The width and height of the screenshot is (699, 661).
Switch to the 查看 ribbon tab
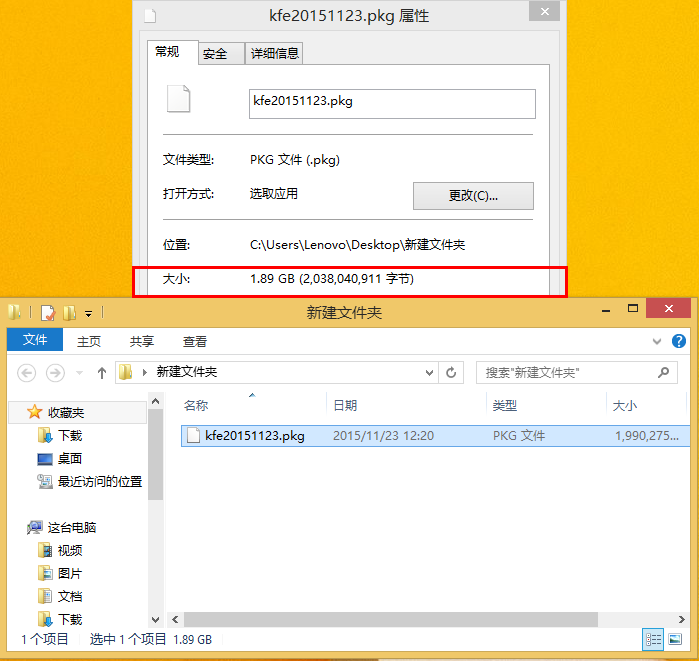(195, 341)
